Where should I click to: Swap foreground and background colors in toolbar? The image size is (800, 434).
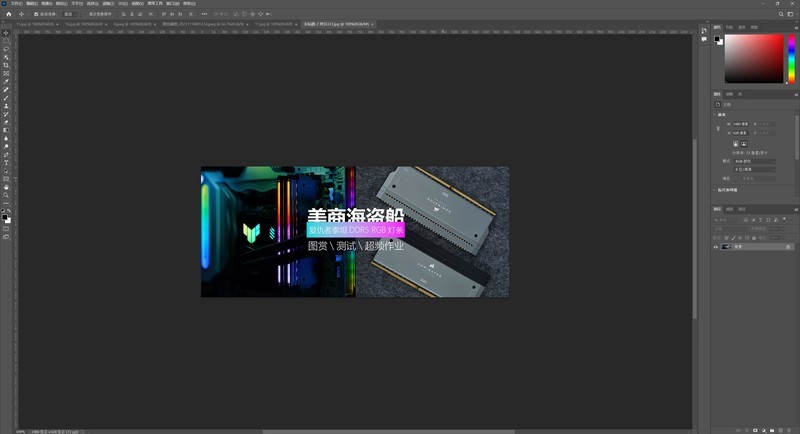point(9,211)
